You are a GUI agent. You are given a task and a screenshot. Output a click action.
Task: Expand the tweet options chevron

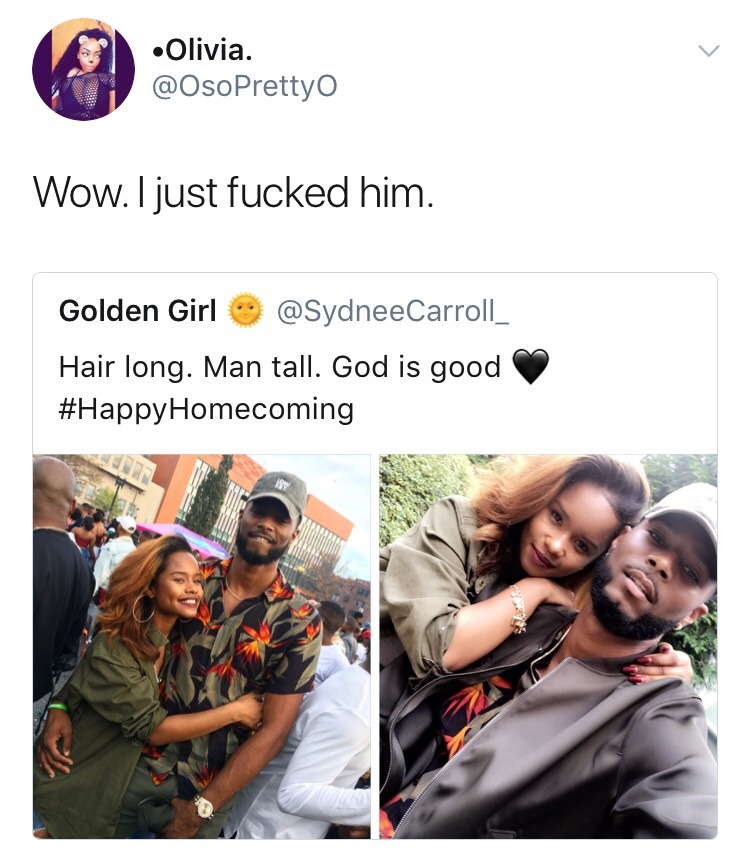click(x=708, y=51)
